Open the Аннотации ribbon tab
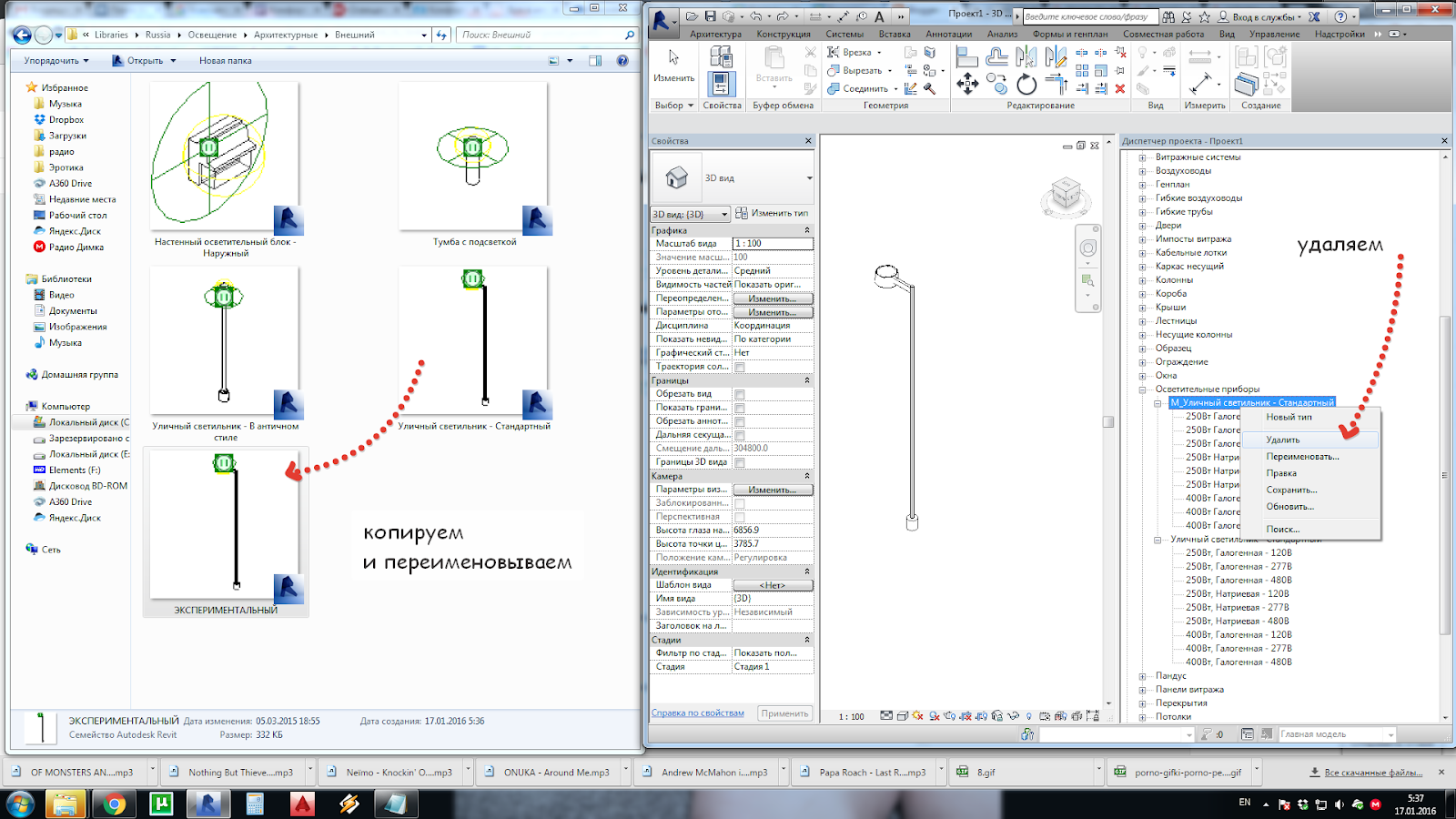 tap(949, 35)
